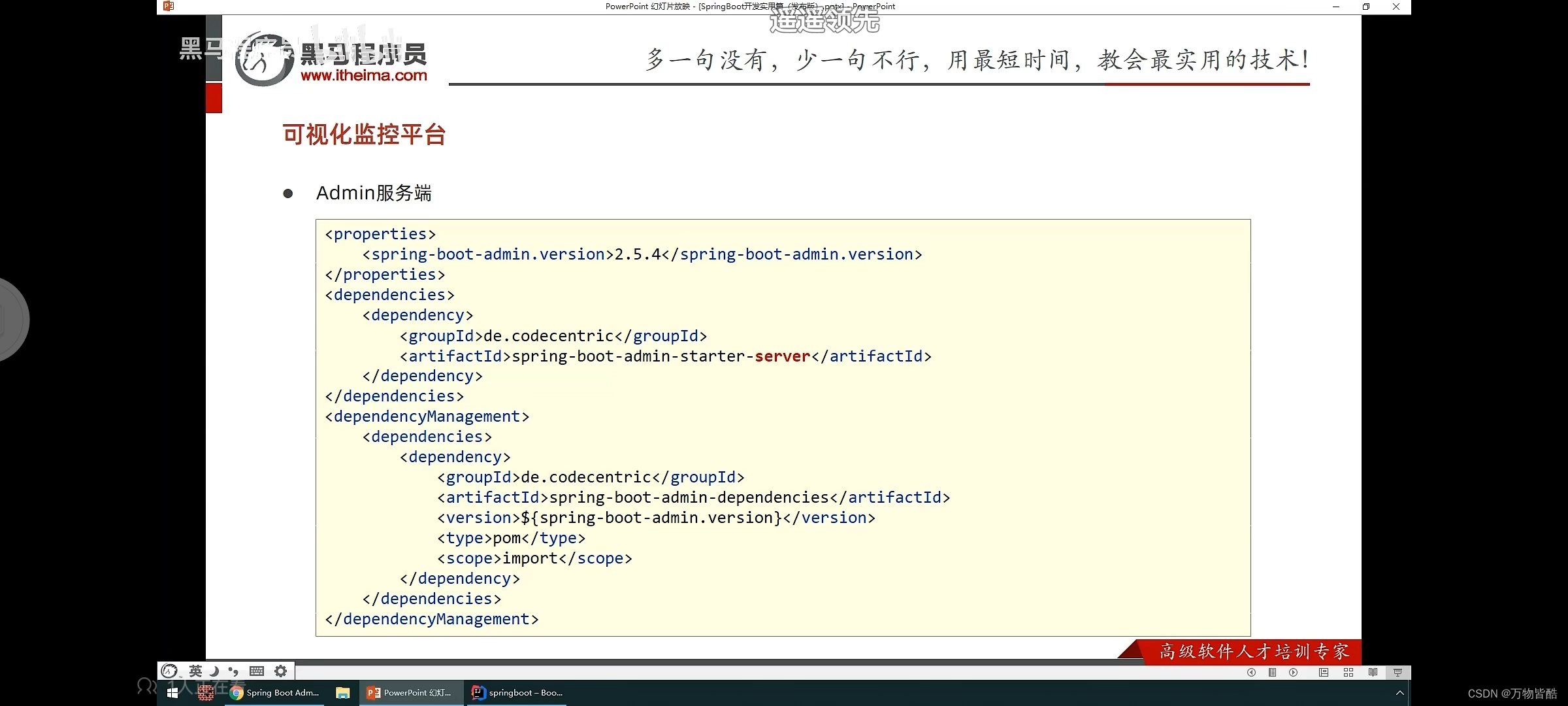Screen dimensions: 1568x706
Task: Toggle IME English/Chinese language mode
Action: (195, 671)
